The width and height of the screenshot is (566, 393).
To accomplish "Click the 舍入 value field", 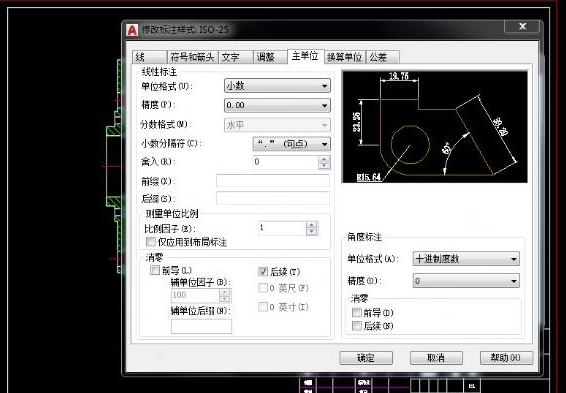I will coord(285,162).
